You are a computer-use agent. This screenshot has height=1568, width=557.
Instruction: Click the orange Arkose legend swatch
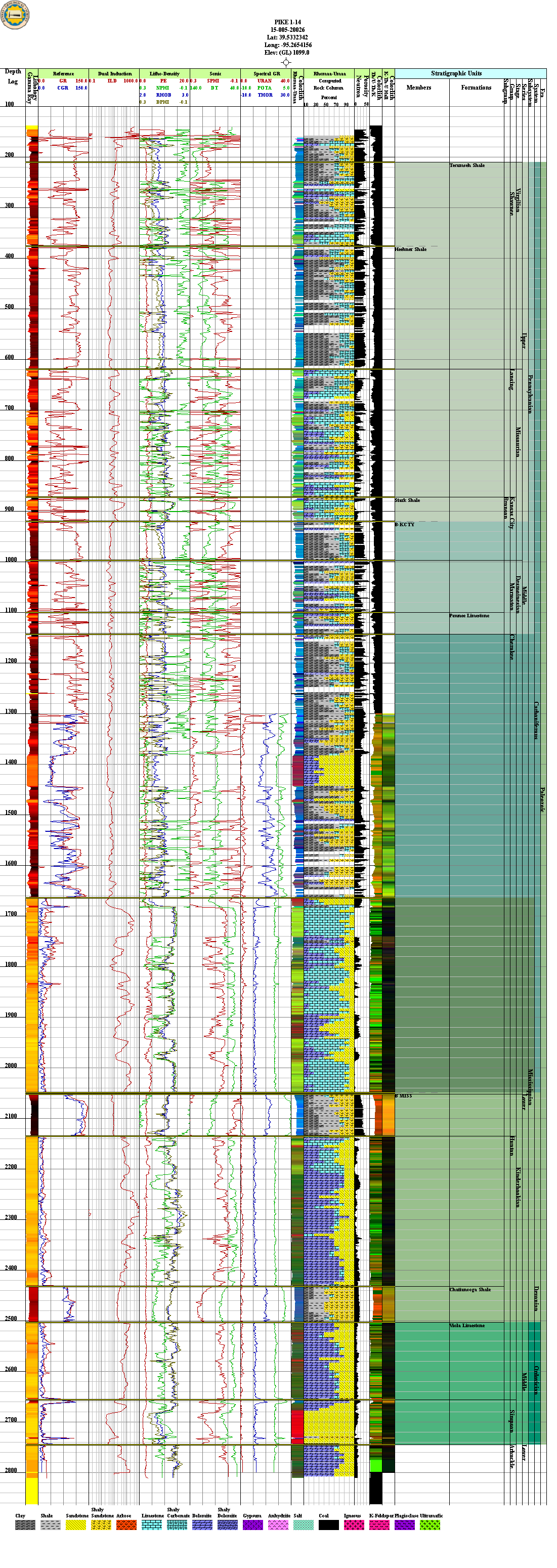pos(126,1525)
